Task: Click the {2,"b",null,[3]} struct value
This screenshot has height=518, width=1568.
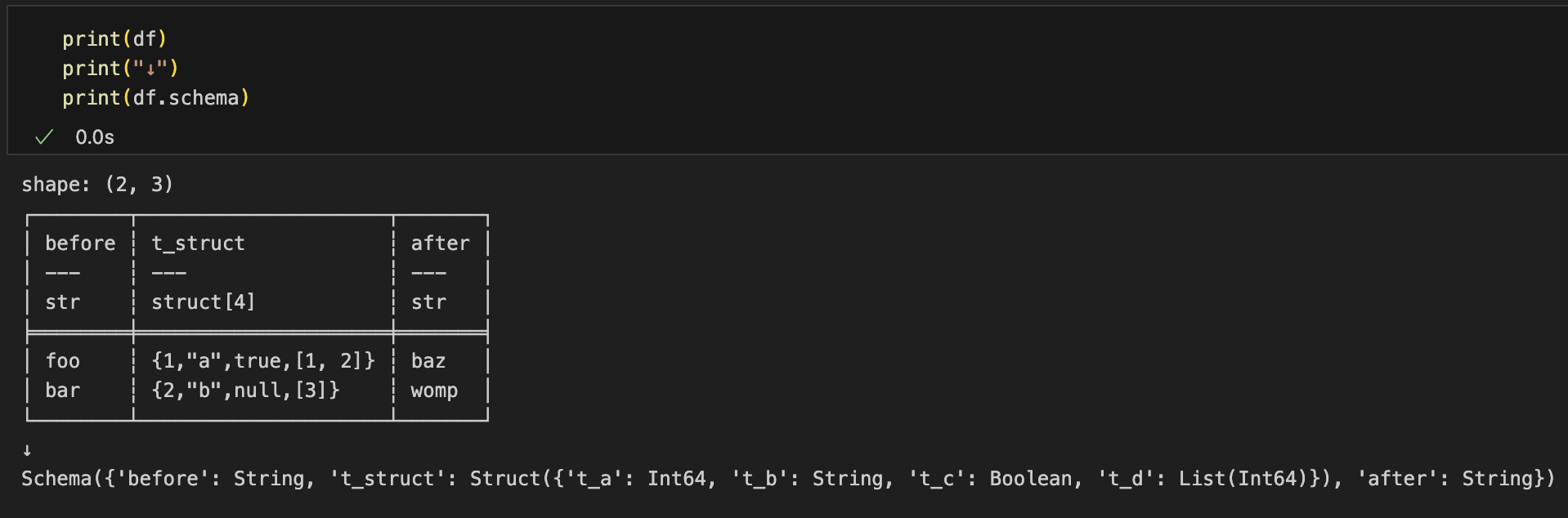Action: pyautogui.click(x=245, y=391)
